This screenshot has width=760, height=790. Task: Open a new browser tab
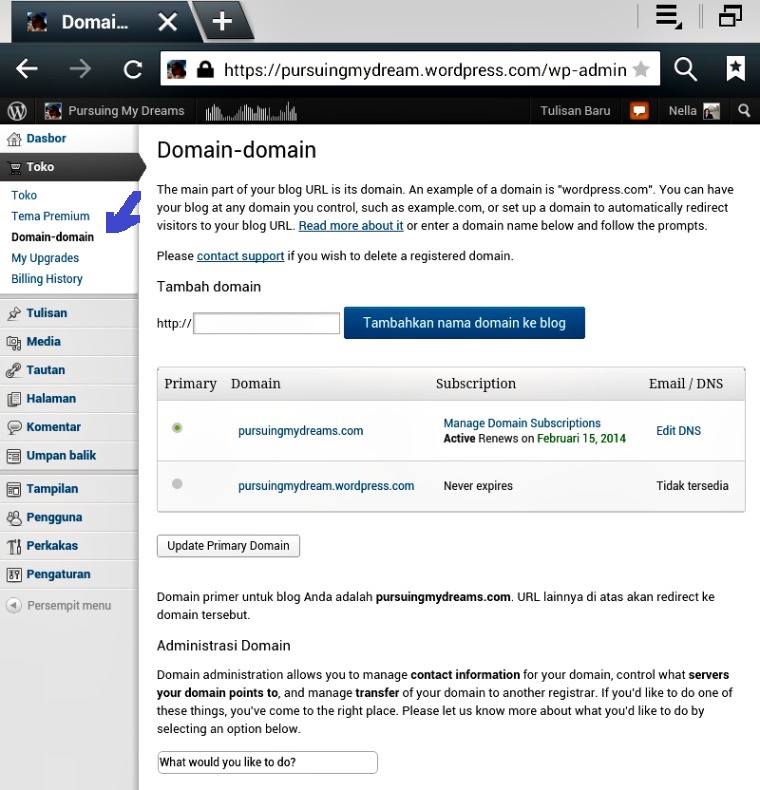point(222,21)
